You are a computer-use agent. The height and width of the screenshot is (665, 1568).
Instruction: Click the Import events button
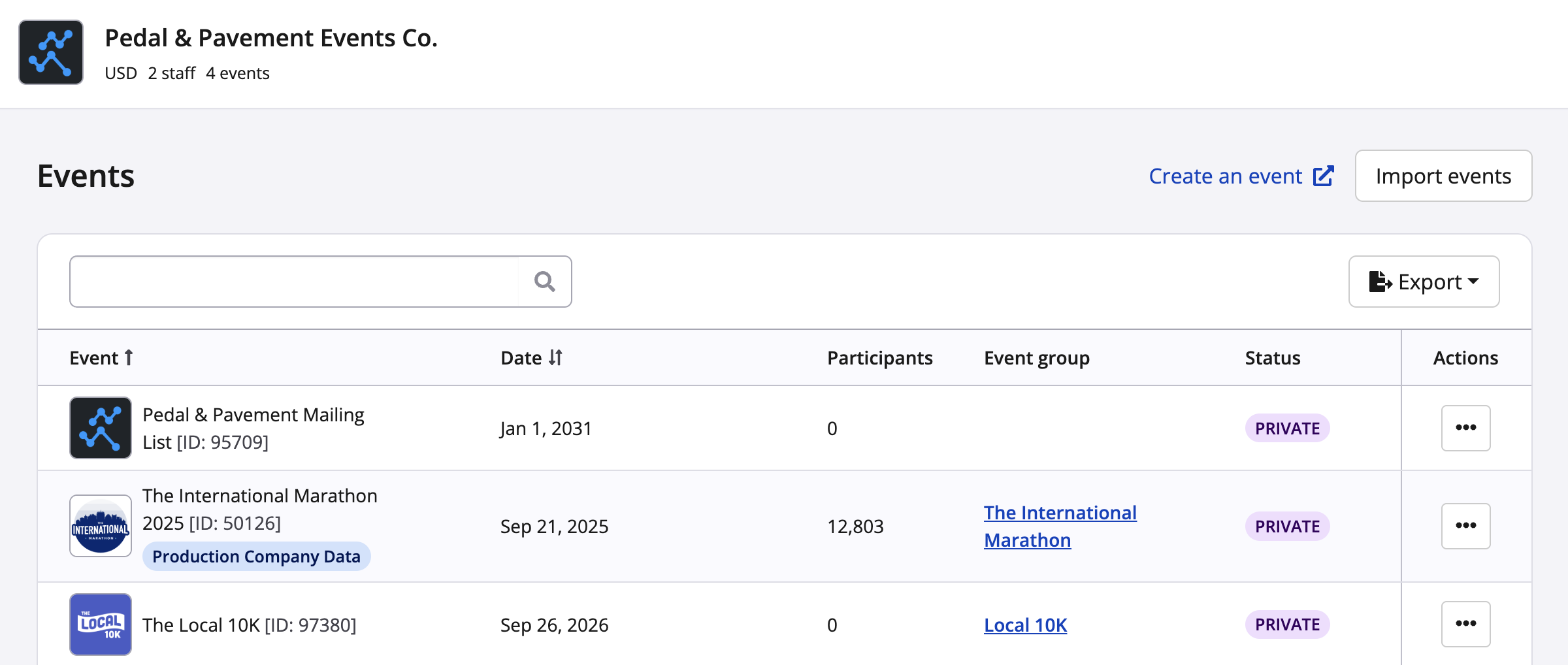pyautogui.click(x=1443, y=176)
